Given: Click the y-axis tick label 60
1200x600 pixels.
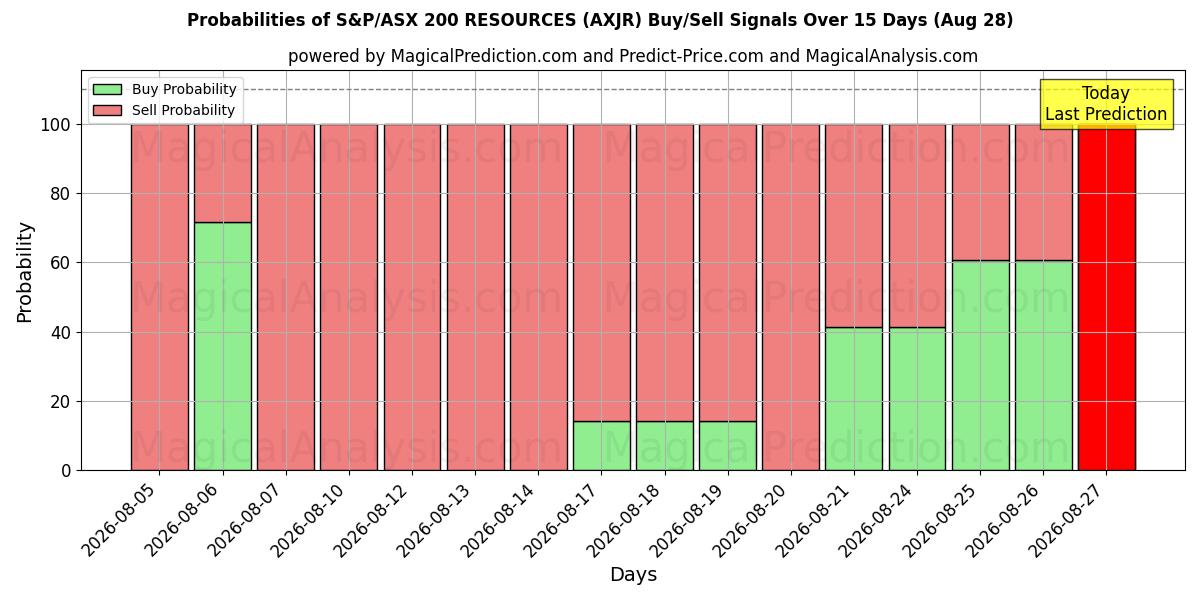Looking at the screenshot, I should click(61, 263).
